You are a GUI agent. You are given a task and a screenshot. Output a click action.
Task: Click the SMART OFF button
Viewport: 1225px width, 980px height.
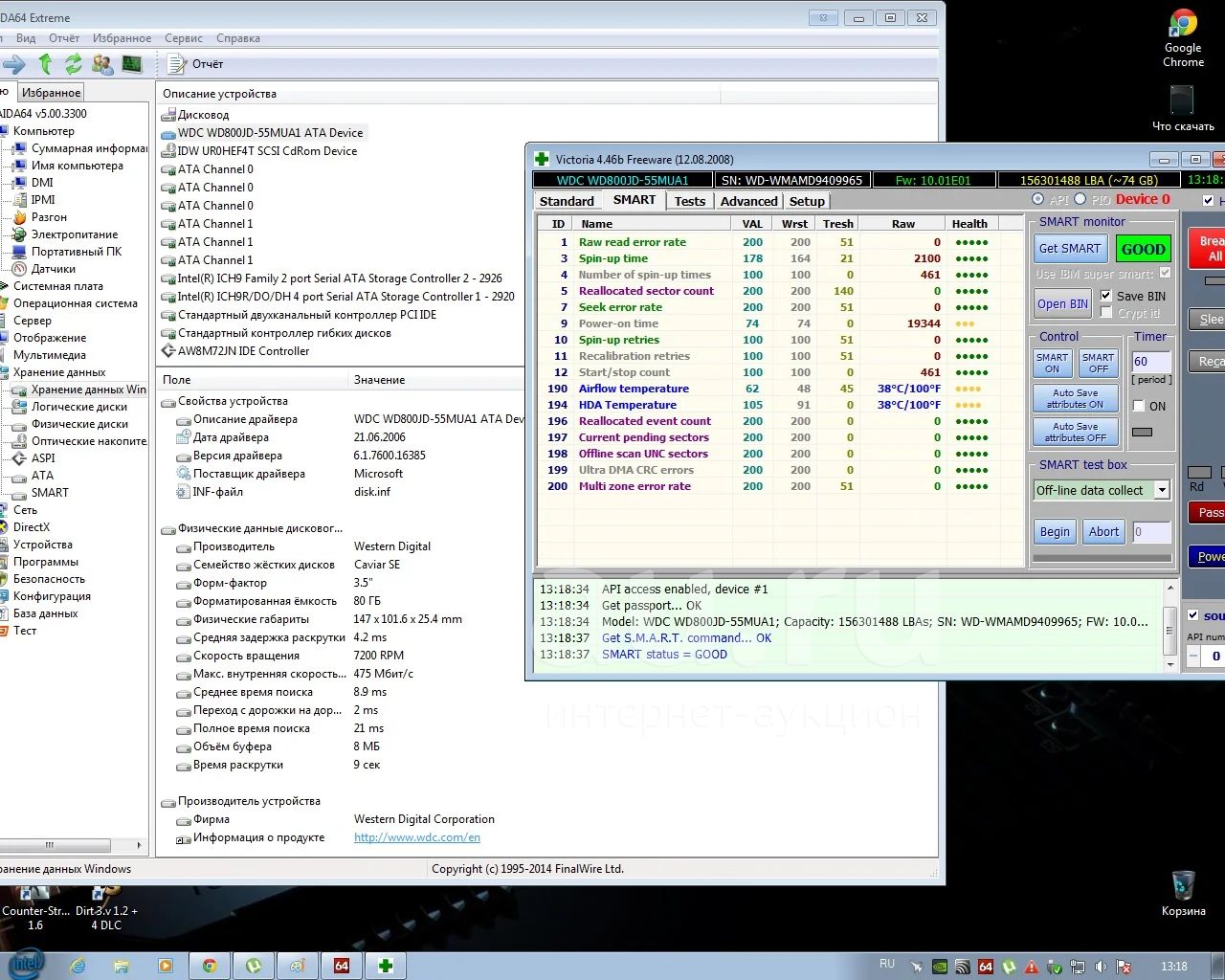[1098, 363]
